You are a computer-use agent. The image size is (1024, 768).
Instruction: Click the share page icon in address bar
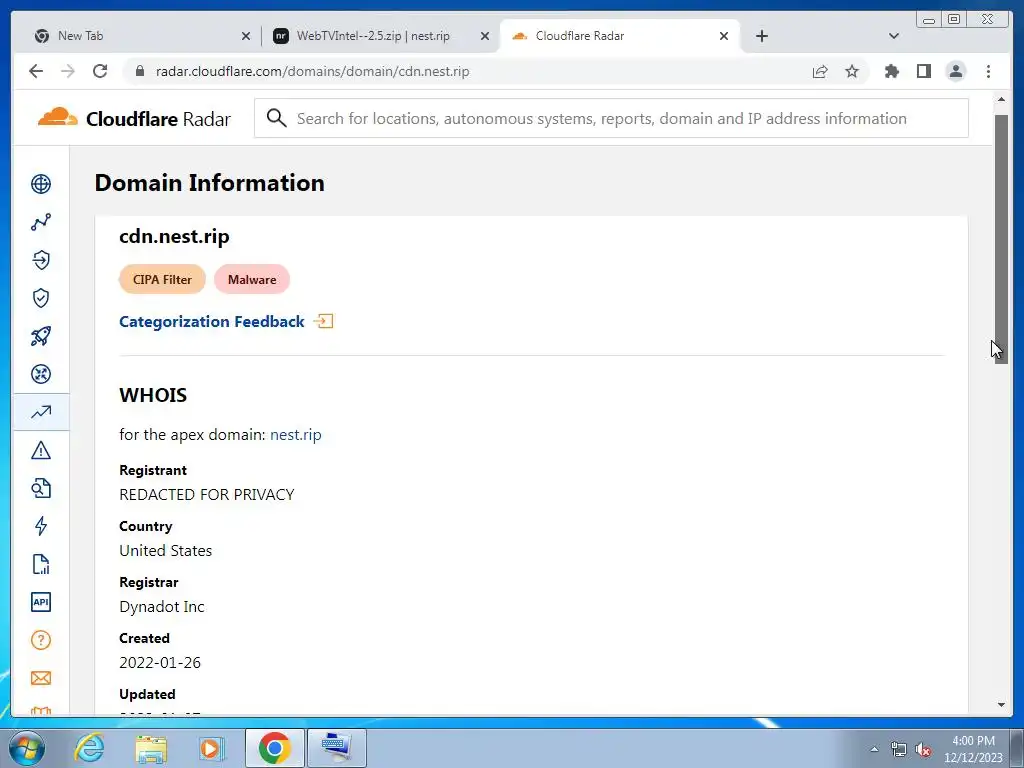pyautogui.click(x=820, y=71)
